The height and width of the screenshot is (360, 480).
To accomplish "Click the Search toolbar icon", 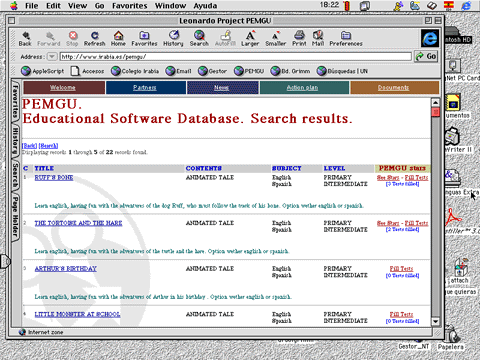I will point(199,39).
